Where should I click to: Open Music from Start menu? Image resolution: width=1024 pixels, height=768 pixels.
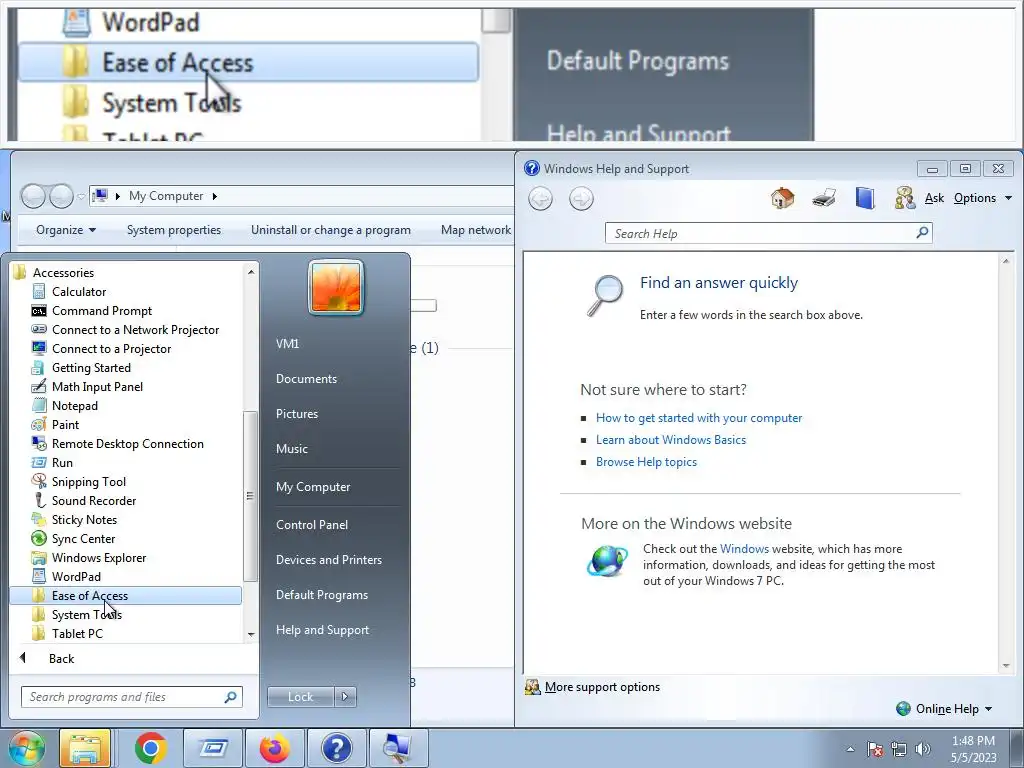tap(291, 449)
